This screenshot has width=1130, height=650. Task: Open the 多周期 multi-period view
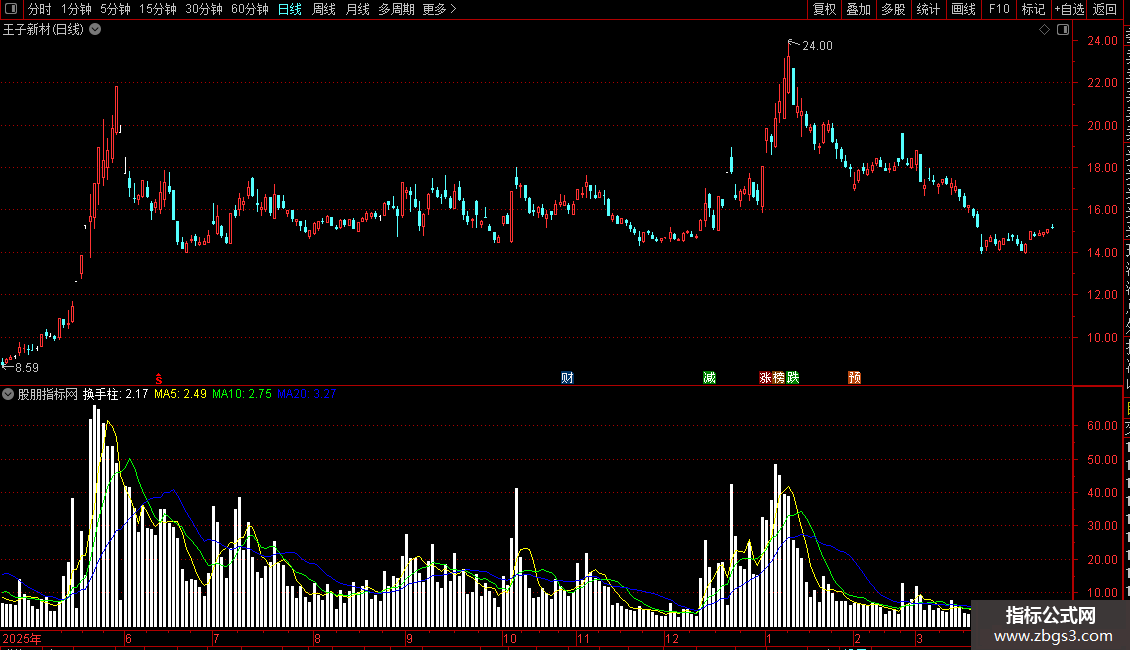pyautogui.click(x=396, y=9)
